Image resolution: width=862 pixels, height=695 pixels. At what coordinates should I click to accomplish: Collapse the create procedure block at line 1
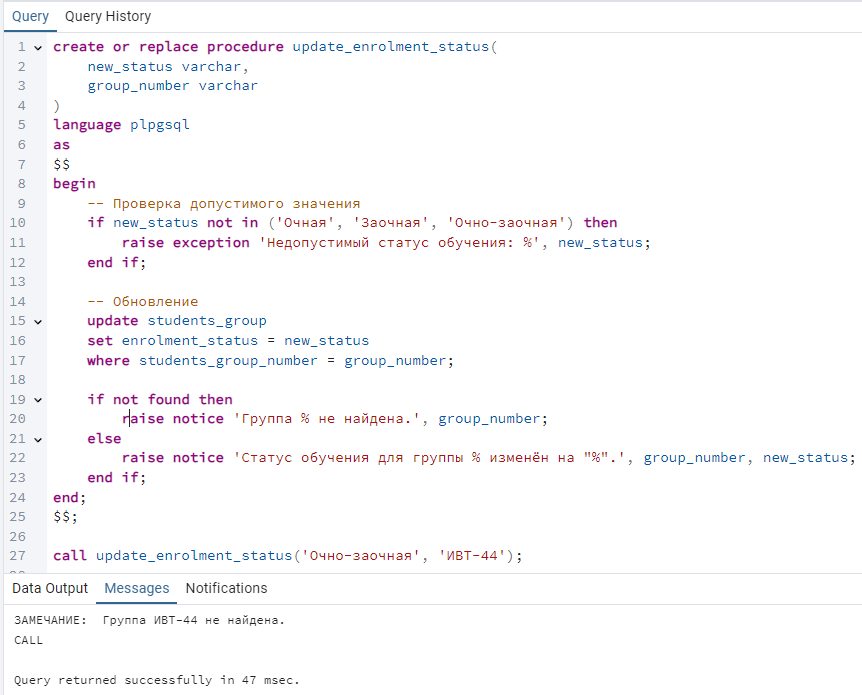point(38,48)
